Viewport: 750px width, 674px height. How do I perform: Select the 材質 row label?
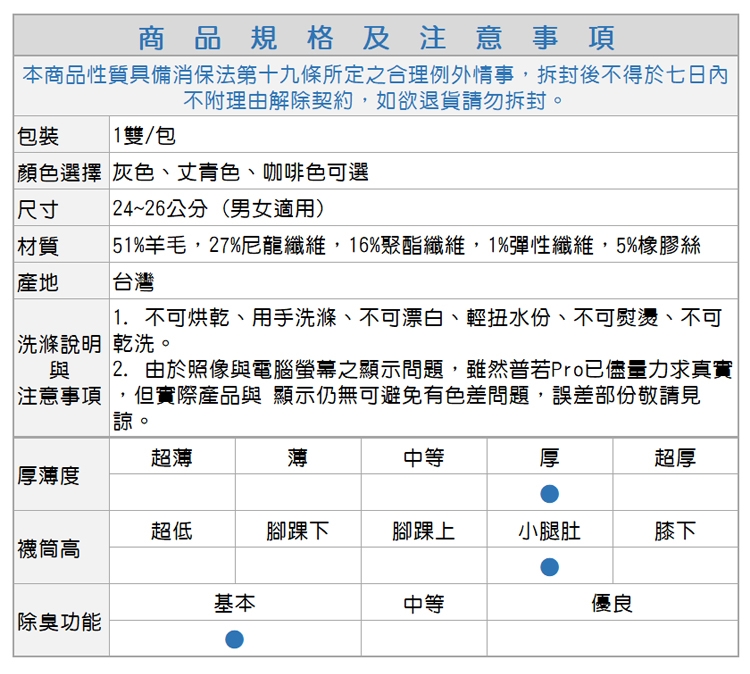tap(38, 246)
